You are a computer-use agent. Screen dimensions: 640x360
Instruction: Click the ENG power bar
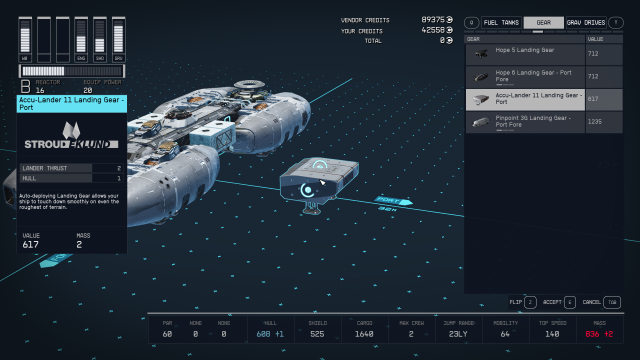81,39
